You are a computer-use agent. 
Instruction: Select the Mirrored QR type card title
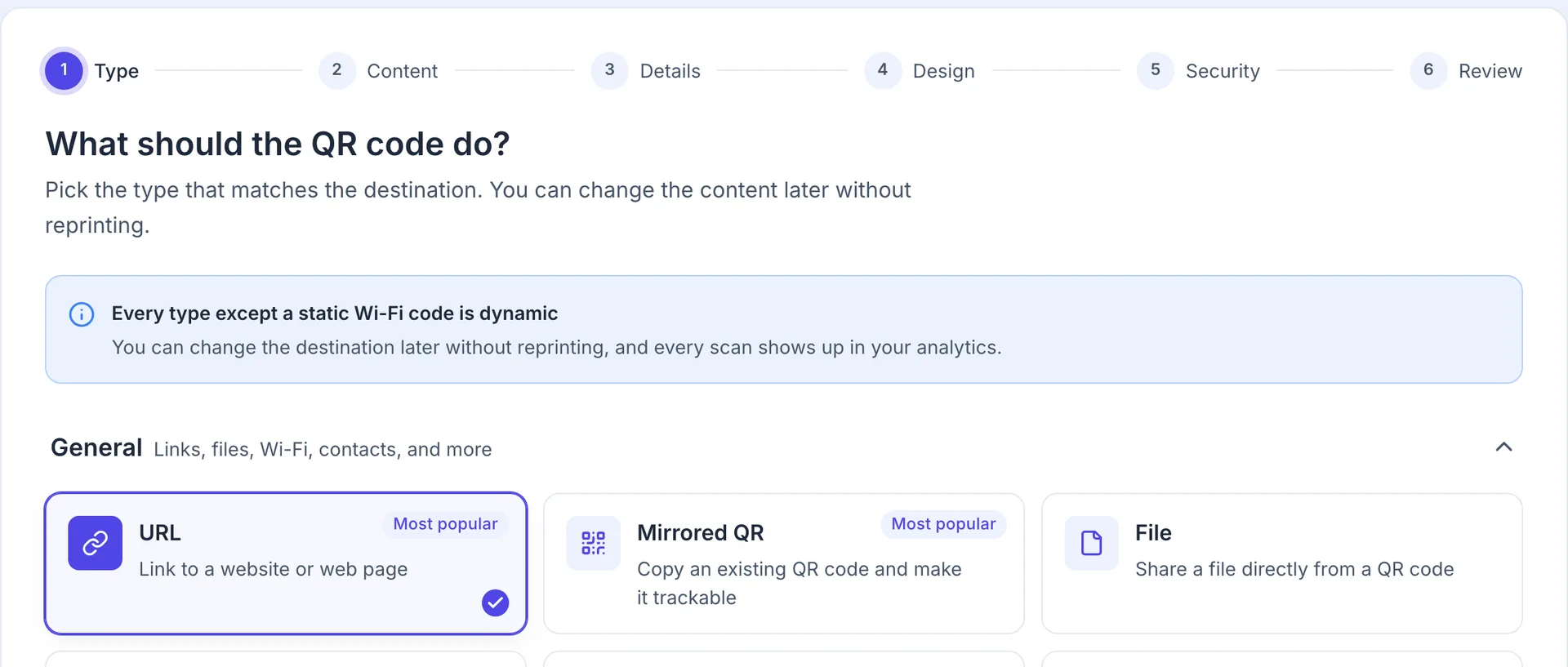click(x=701, y=533)
